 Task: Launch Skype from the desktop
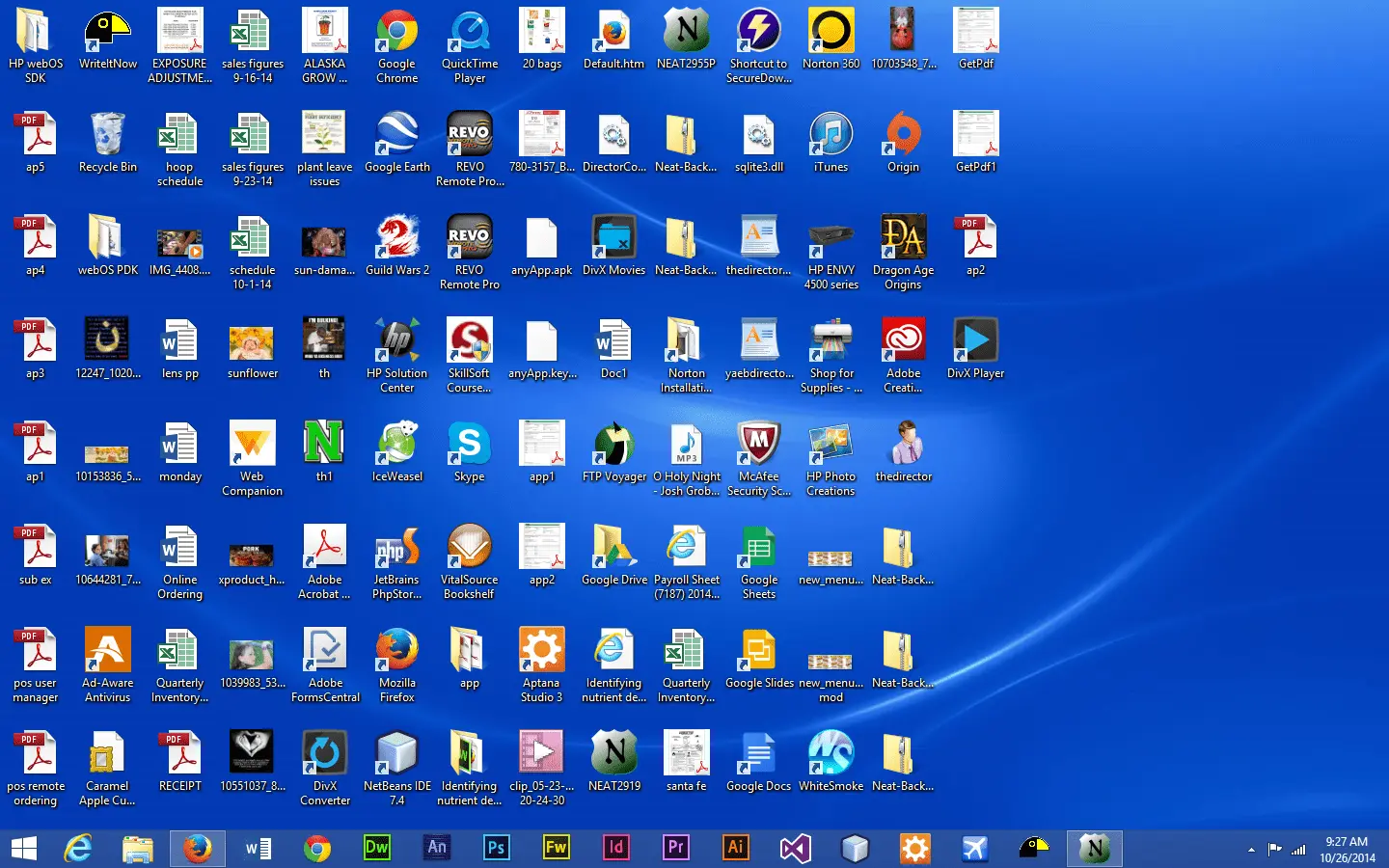click(469, 446)
